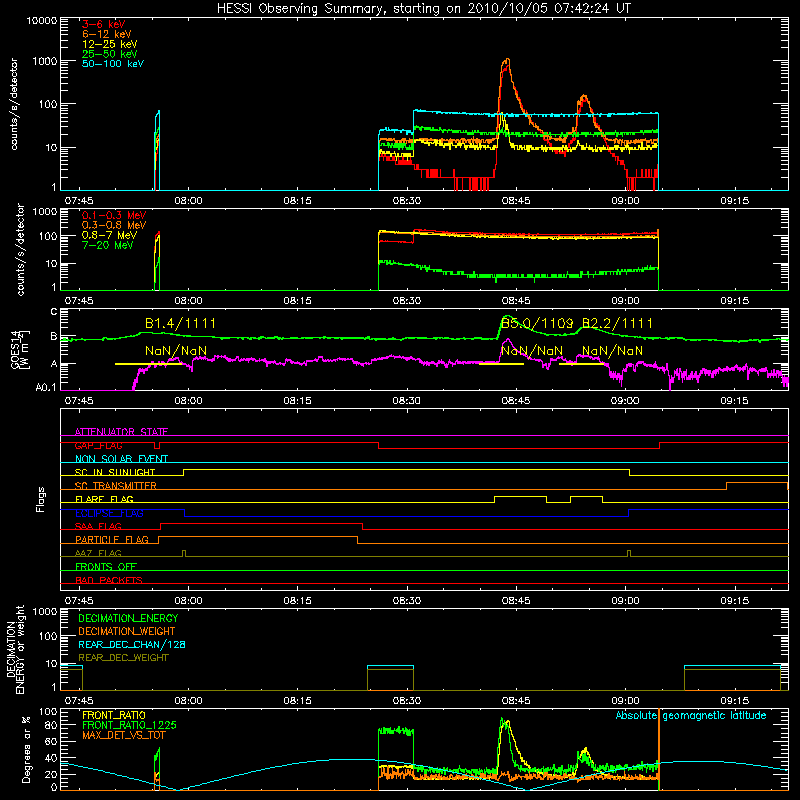
Task: Click the NON_SOLAR_EVENT flag label
Action: (x=121, y=459)
